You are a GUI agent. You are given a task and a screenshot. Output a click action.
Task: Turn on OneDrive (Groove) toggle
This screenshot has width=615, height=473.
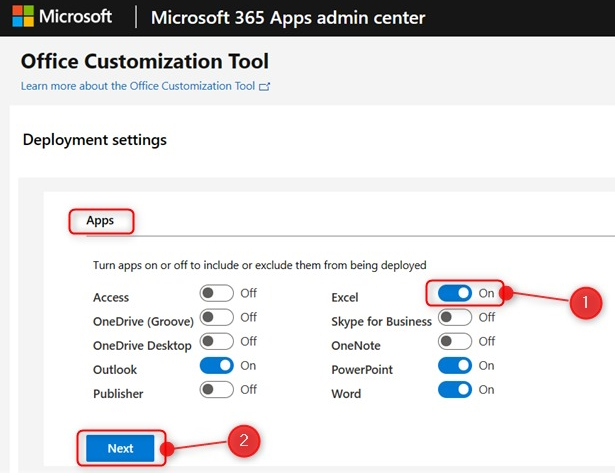pos(217,317)
